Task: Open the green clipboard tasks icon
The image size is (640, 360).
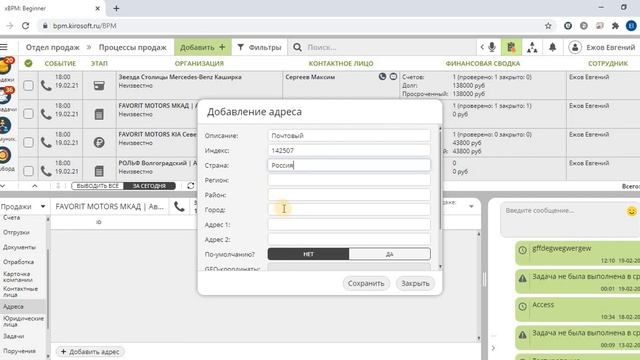Action: [x=511, y=47]
